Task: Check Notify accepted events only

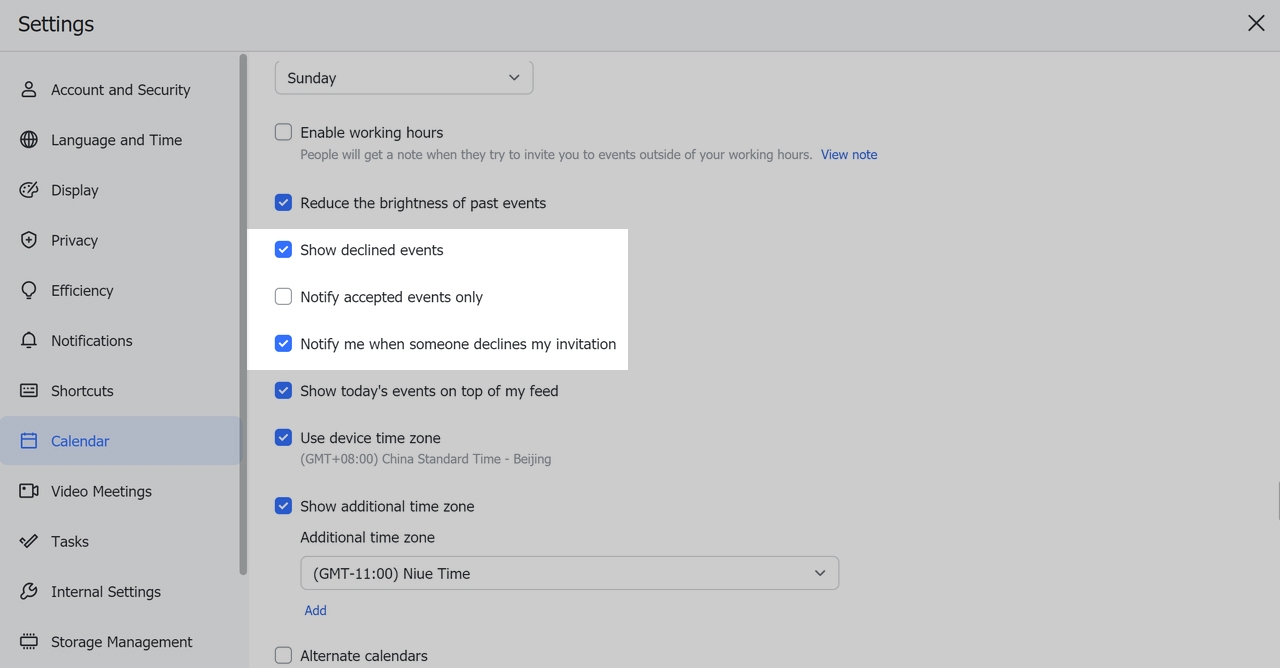Action: [x=284, y=297]
